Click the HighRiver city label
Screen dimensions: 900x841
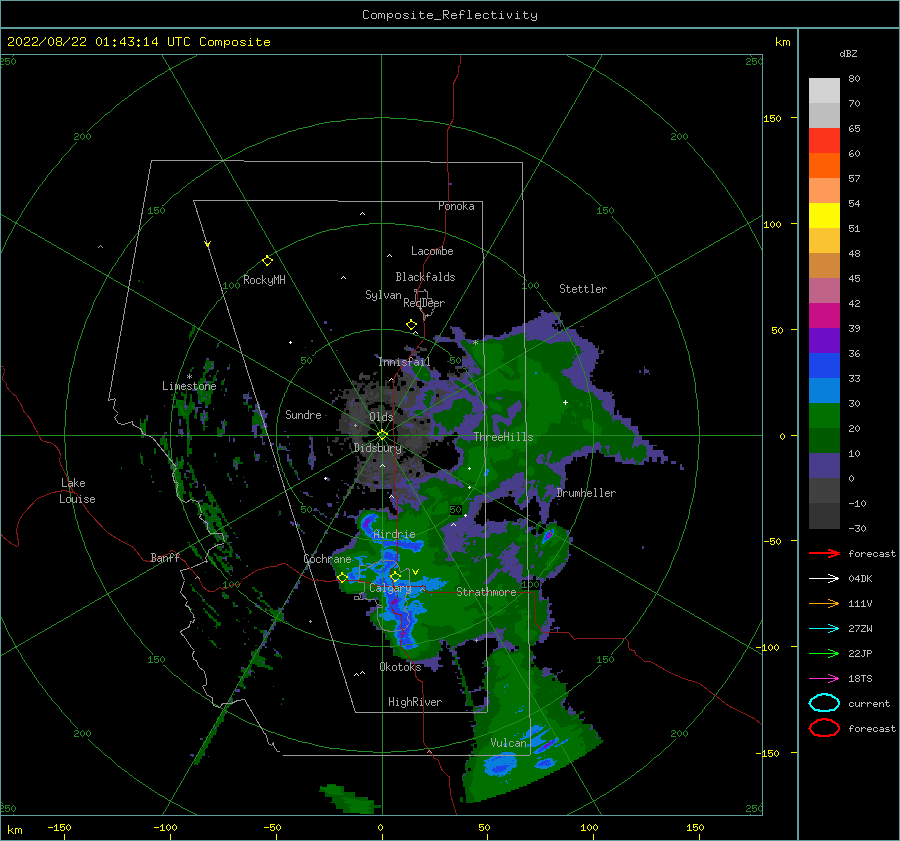click(415, 702)
